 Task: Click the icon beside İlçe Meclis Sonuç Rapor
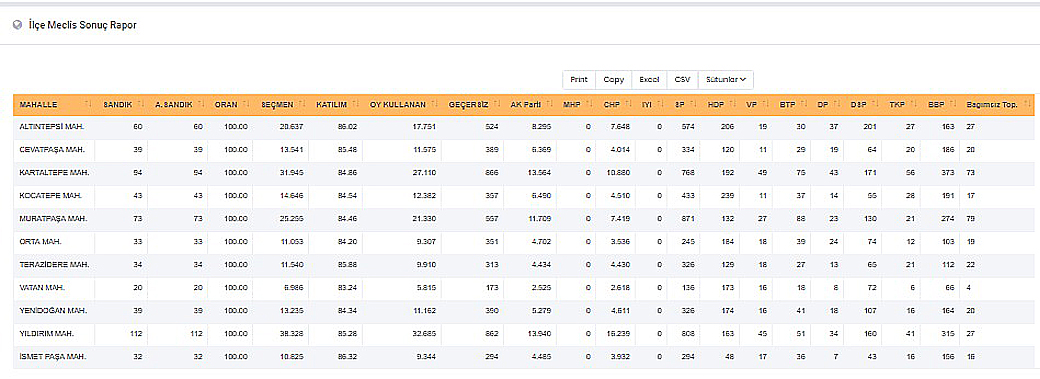17,25
